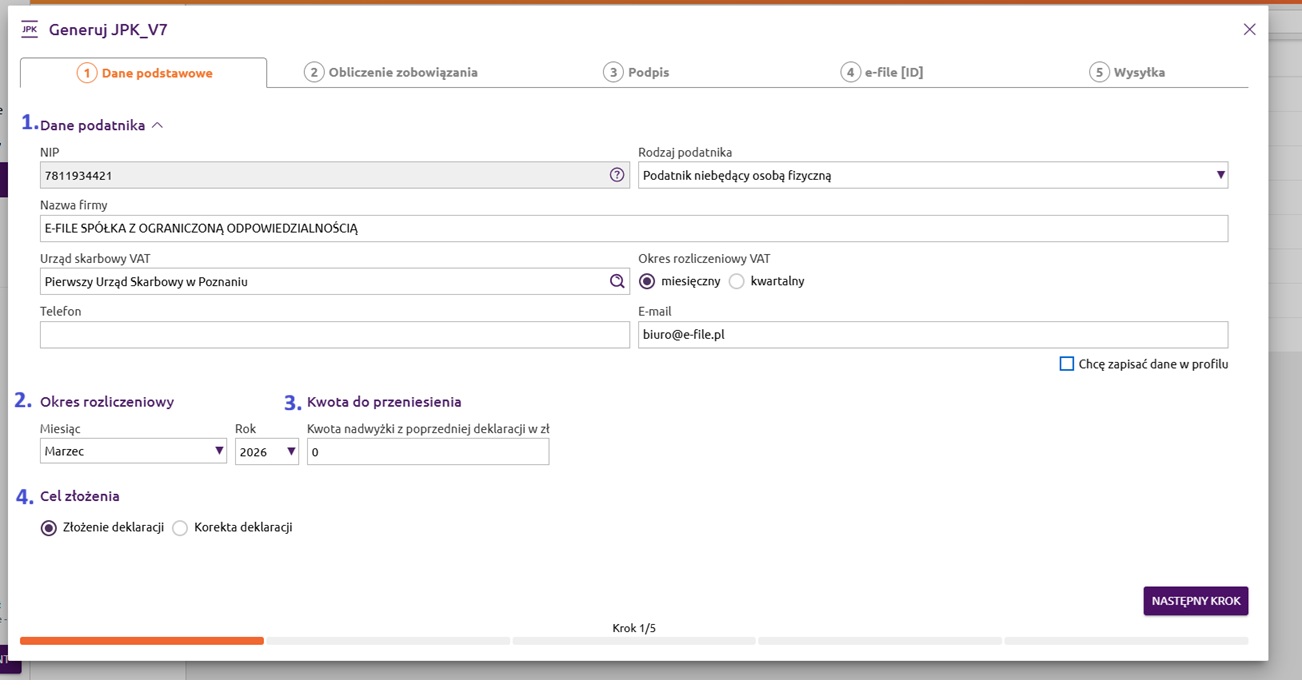Click the NIP help question mark icon
Viewport: 1302px width, 692px height.
617,175
